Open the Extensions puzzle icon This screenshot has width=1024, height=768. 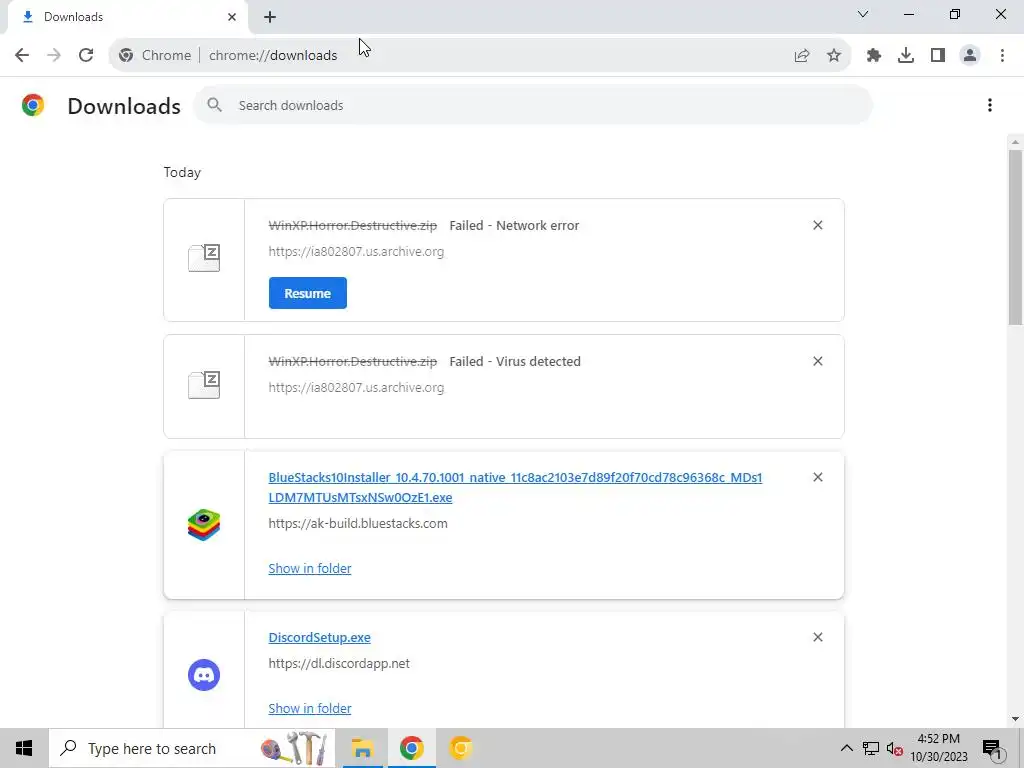pos(874,56)
